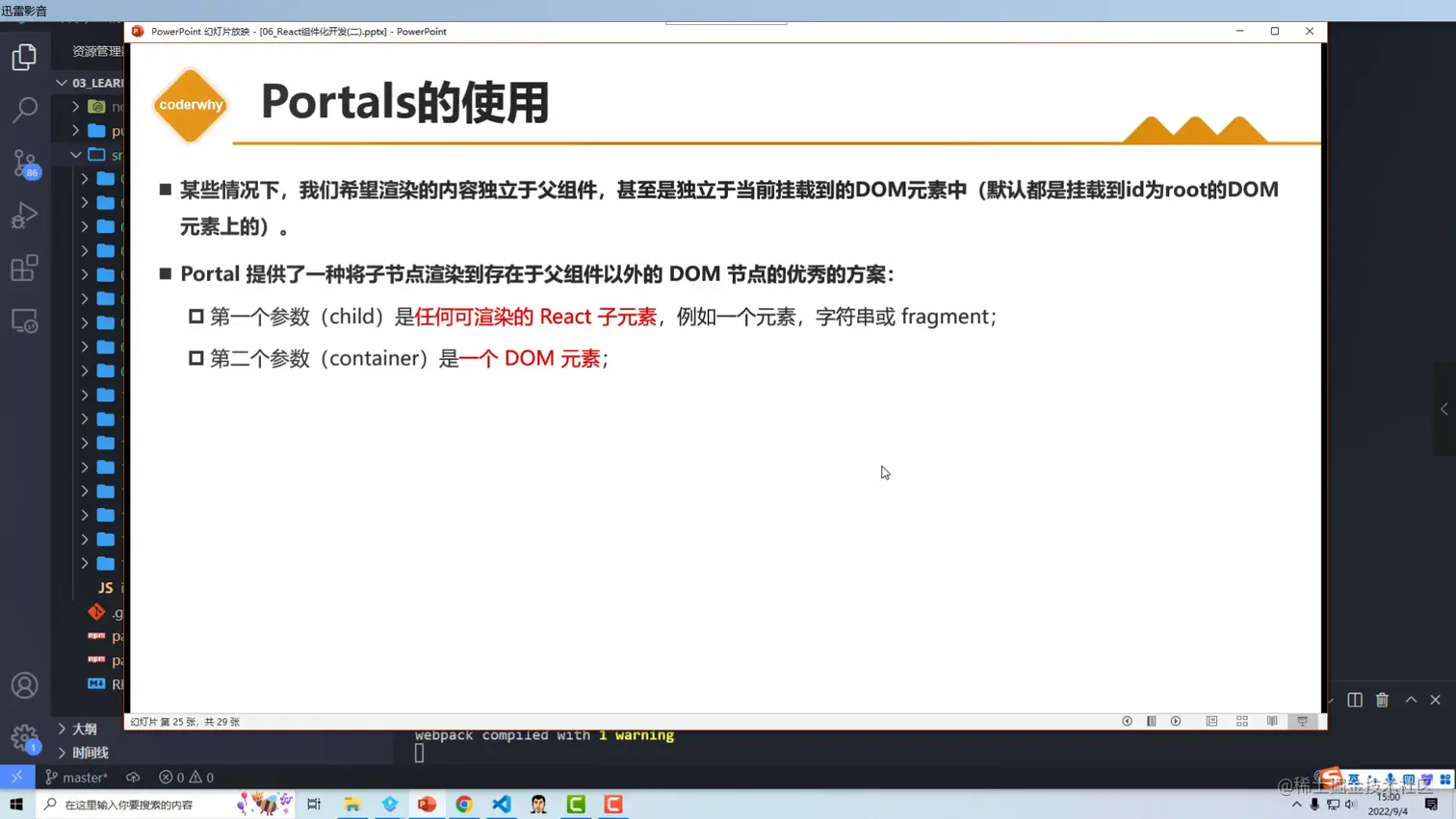1456x819 pixels.
Task: Expand the public folder in Explorer
Action: pyautogui.click(x=75, y=131)
